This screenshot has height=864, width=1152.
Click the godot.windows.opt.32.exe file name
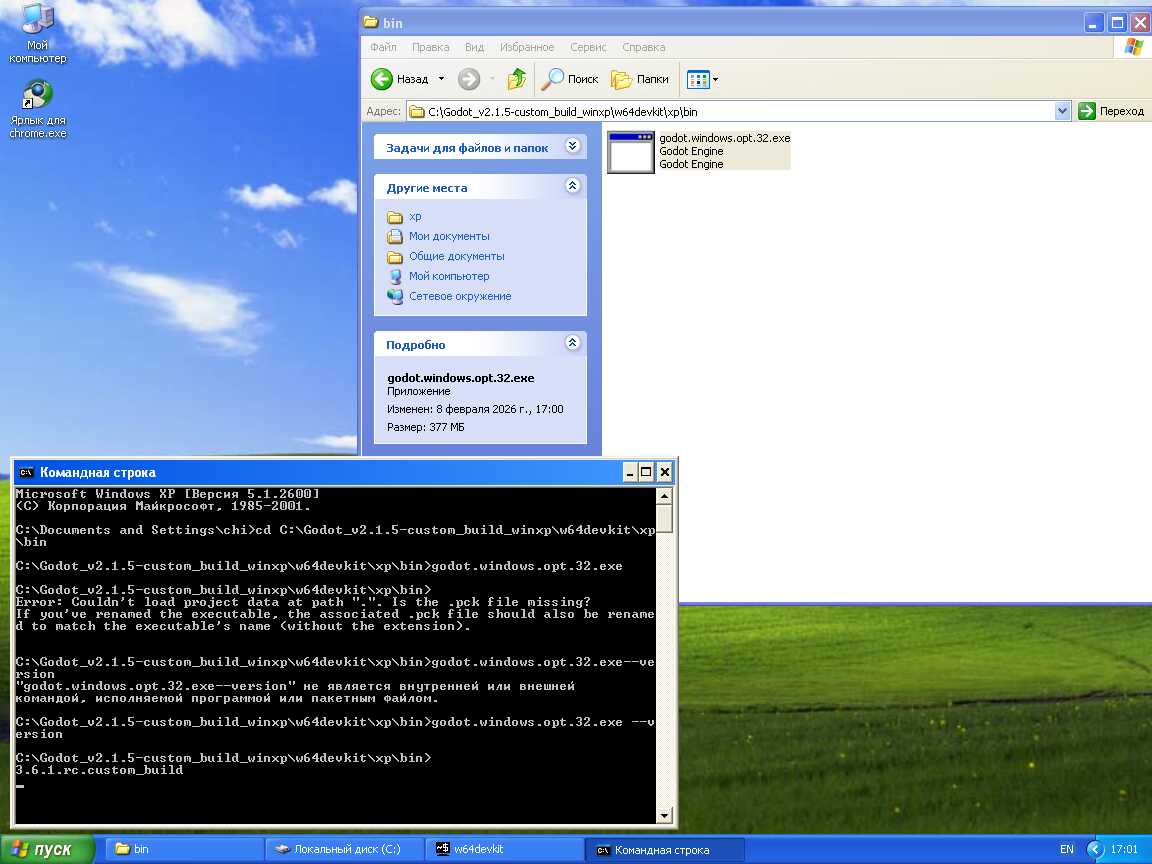pyautogui.click(x=724, y=138)
